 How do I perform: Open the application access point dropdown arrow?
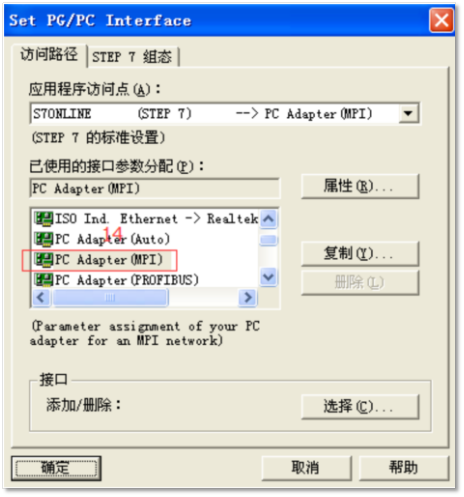pos(409,114)
